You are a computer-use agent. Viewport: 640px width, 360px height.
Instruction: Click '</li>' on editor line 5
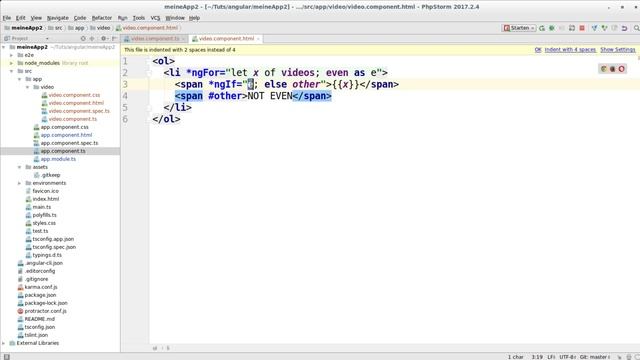tap(178, 108)
